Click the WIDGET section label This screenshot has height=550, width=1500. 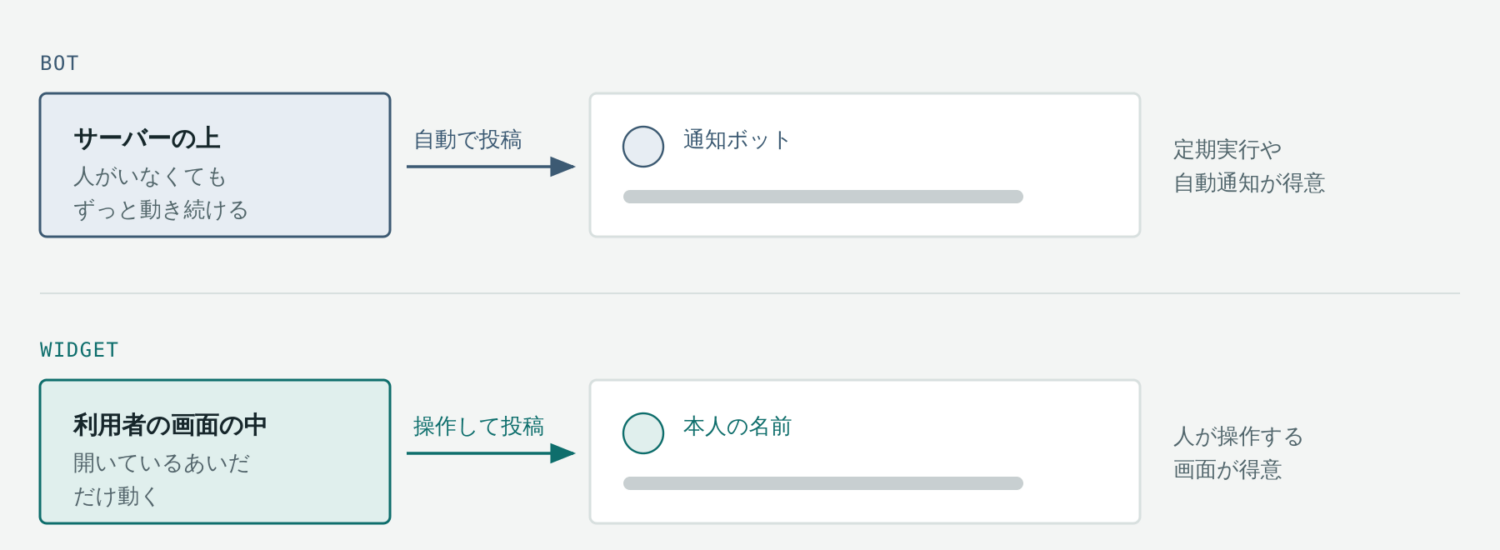79,350
